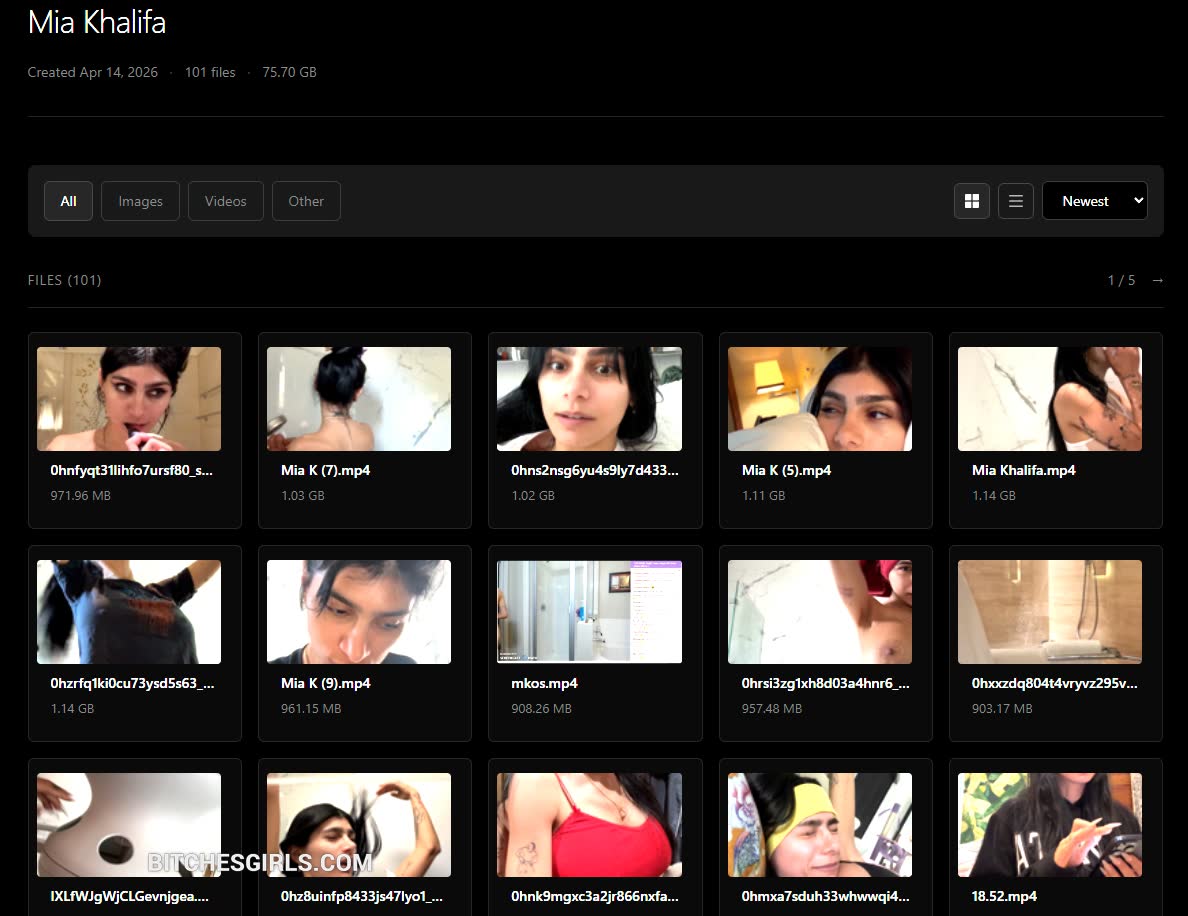Select the All filter tab

click(68, 201)
